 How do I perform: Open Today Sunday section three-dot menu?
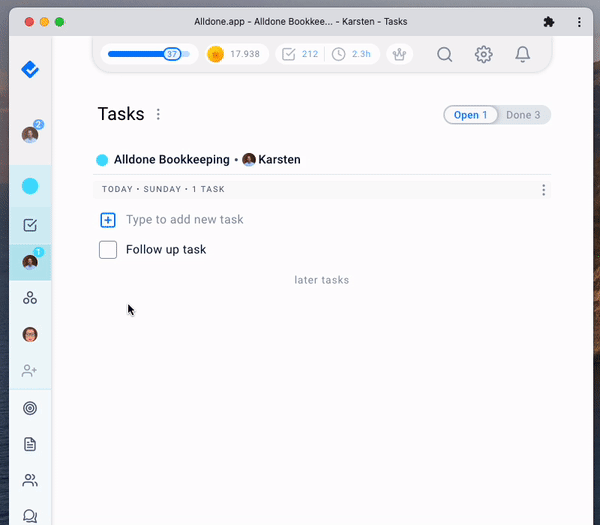(x=543, y=190)
